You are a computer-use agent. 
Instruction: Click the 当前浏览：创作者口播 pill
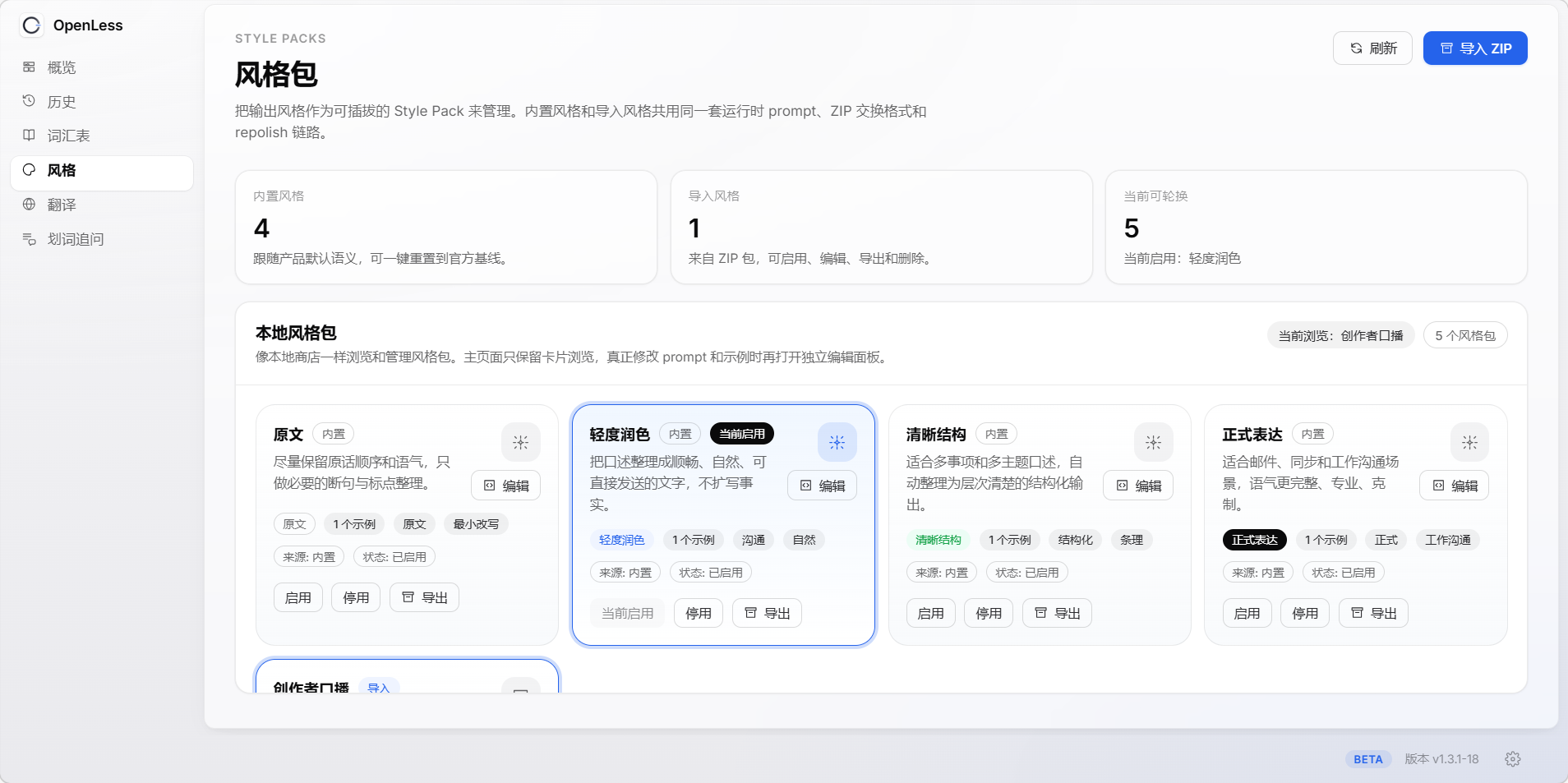click(1340, 335)
